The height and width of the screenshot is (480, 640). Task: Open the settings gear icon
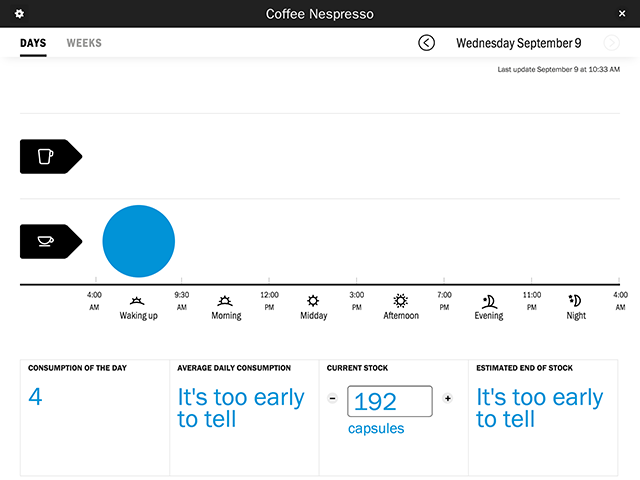tap(19, 13)
